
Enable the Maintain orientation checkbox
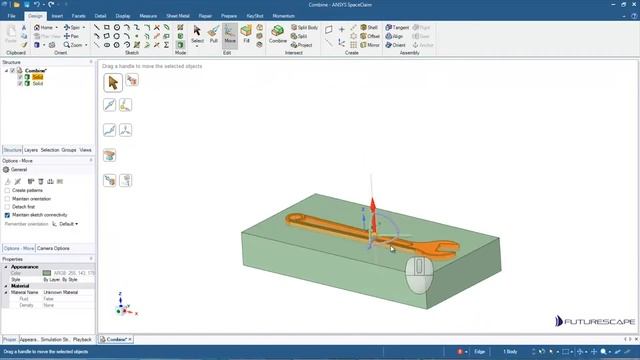[x=7, y=199]
